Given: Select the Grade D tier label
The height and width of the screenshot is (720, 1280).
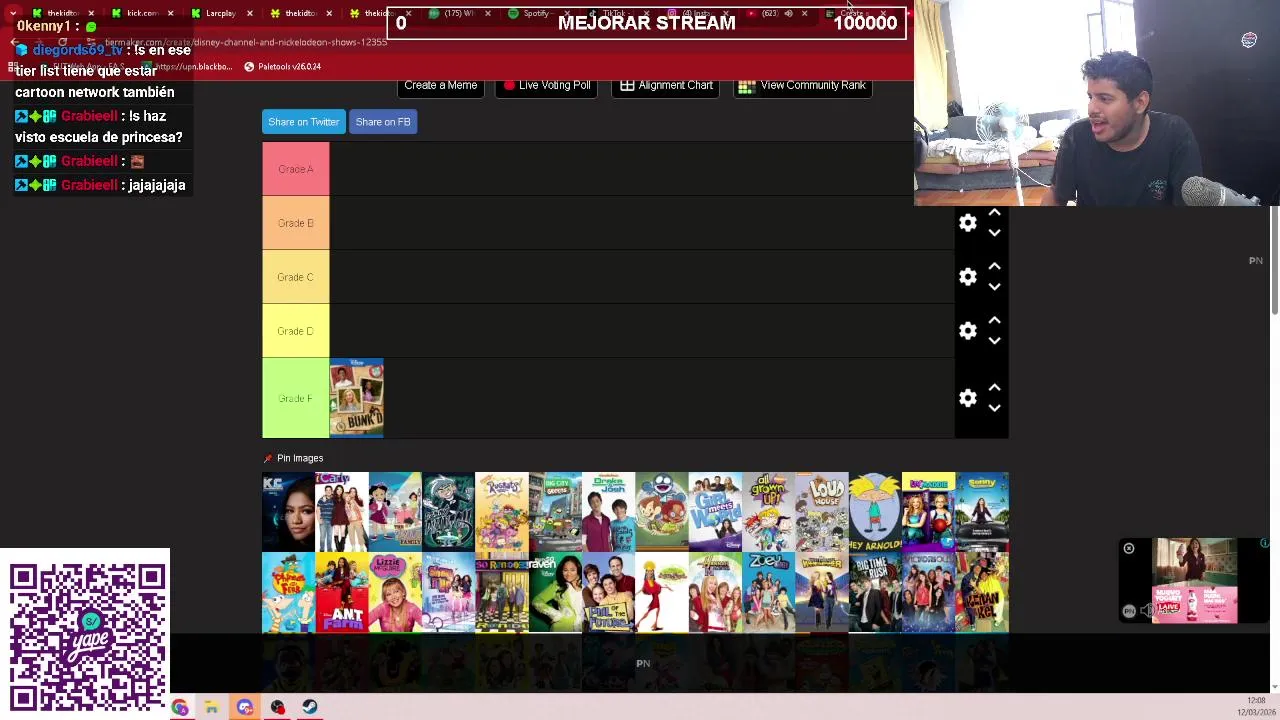Looking at the screenshot, I should pos(295,331).
